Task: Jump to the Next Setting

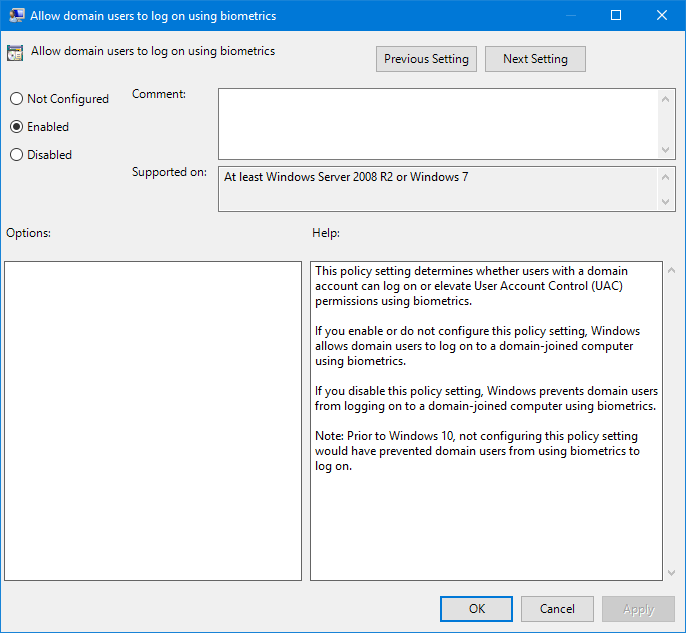Action: pyautogui.click(x=535, y=59)
